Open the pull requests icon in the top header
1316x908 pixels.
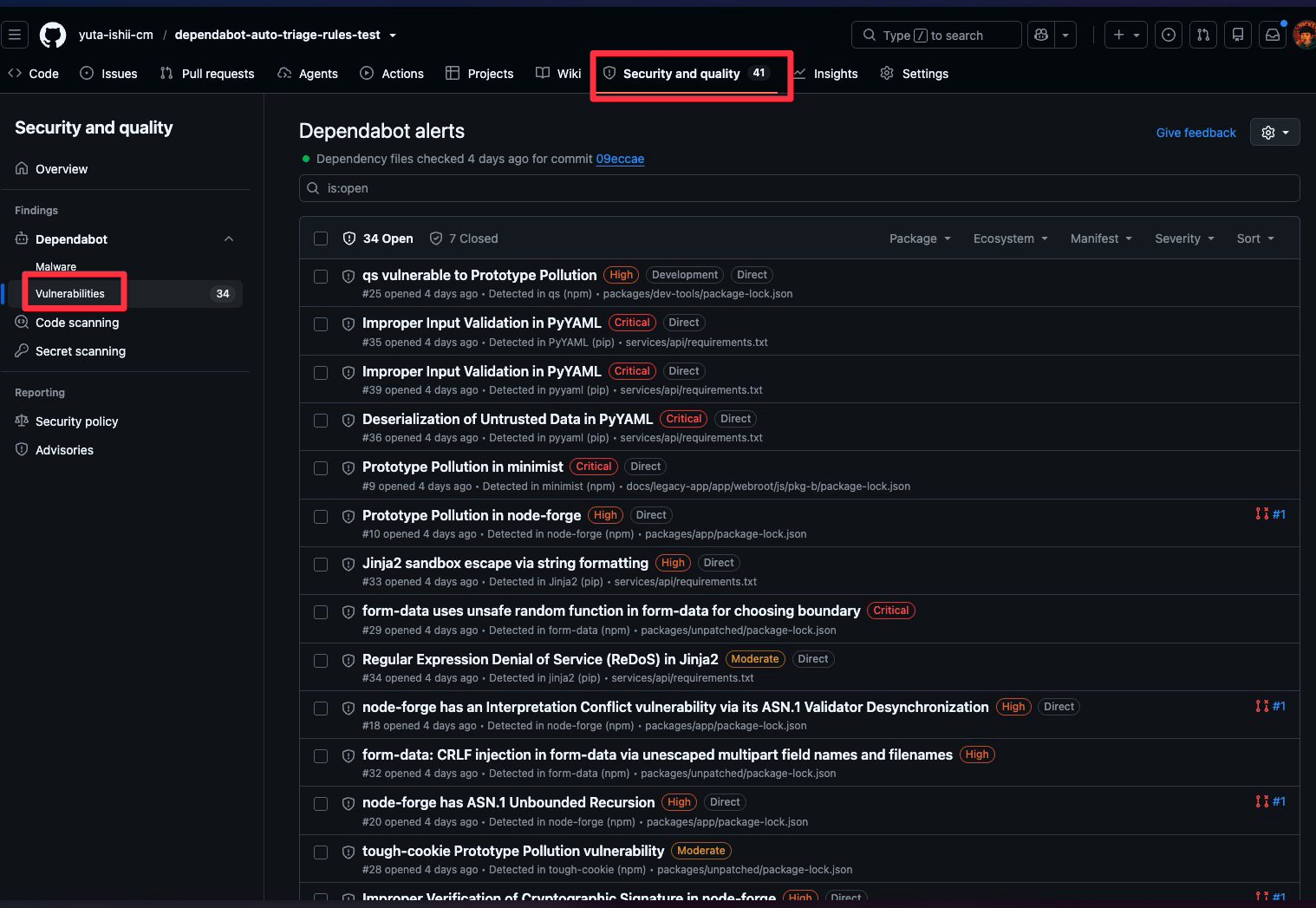click(1203, 35)
